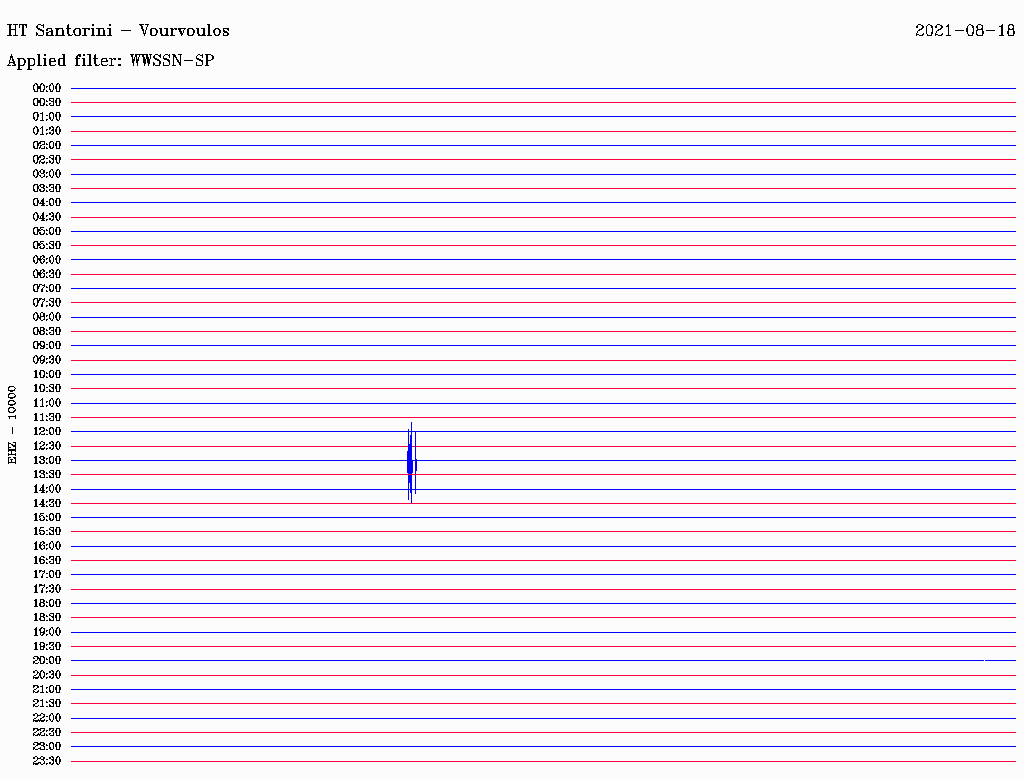
Task: Select the 02:00 time label
Action: tap(47, 146)
